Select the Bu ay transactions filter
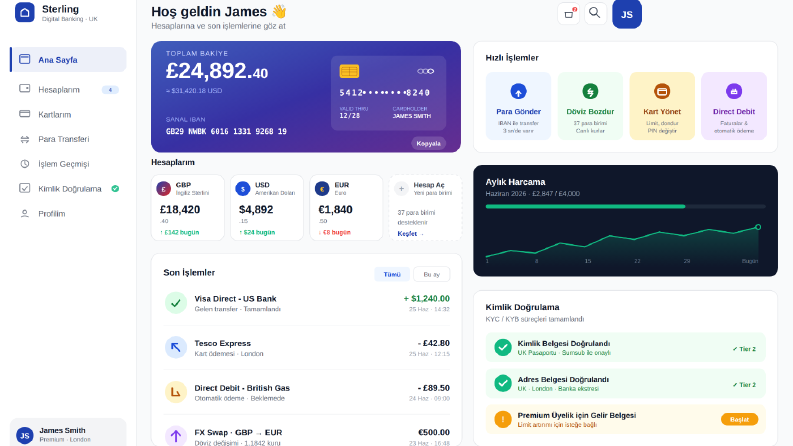The image size is (793, 446). point(431,274)
